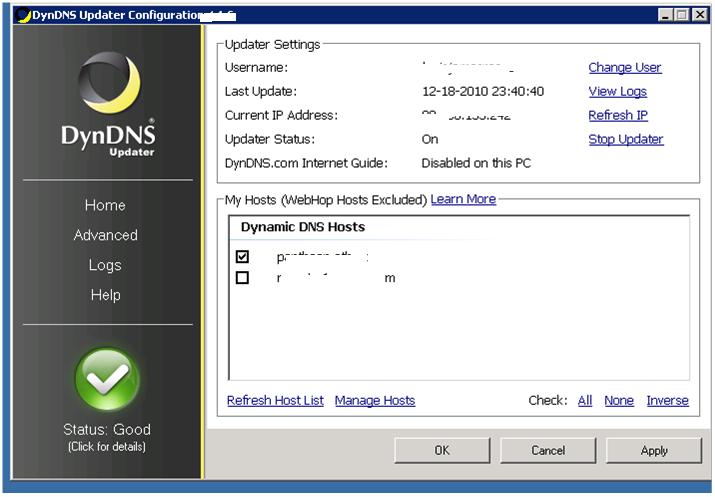Click the Apply button
This screenshot has height=497, width=715.
(x=653, y=450)
